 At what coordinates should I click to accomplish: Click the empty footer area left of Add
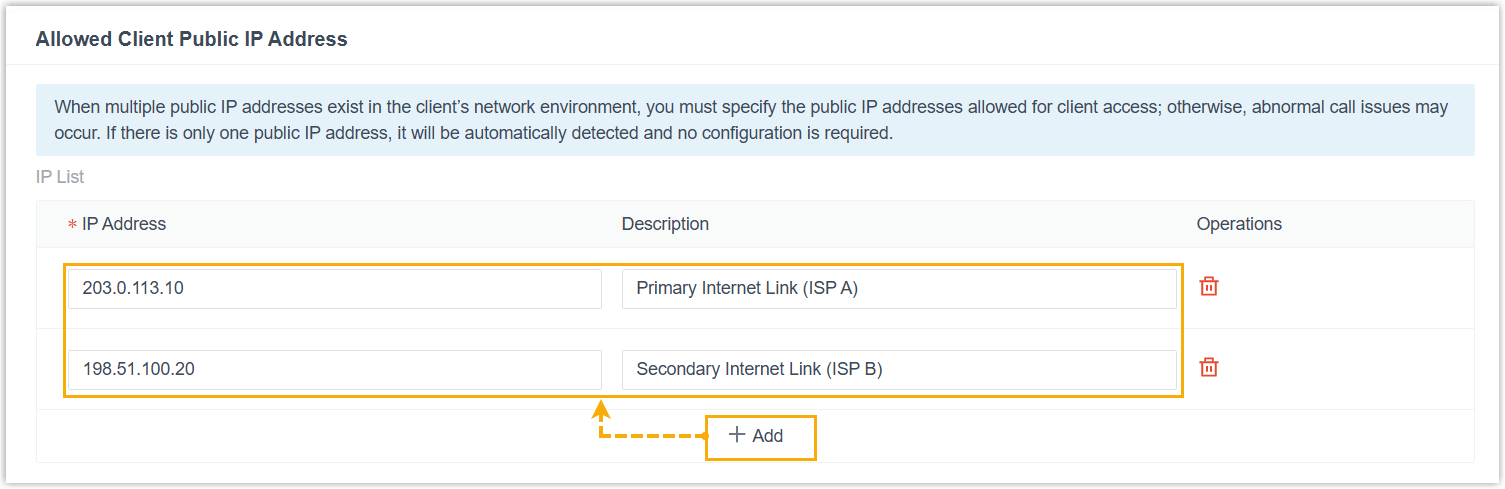[300, 436]
